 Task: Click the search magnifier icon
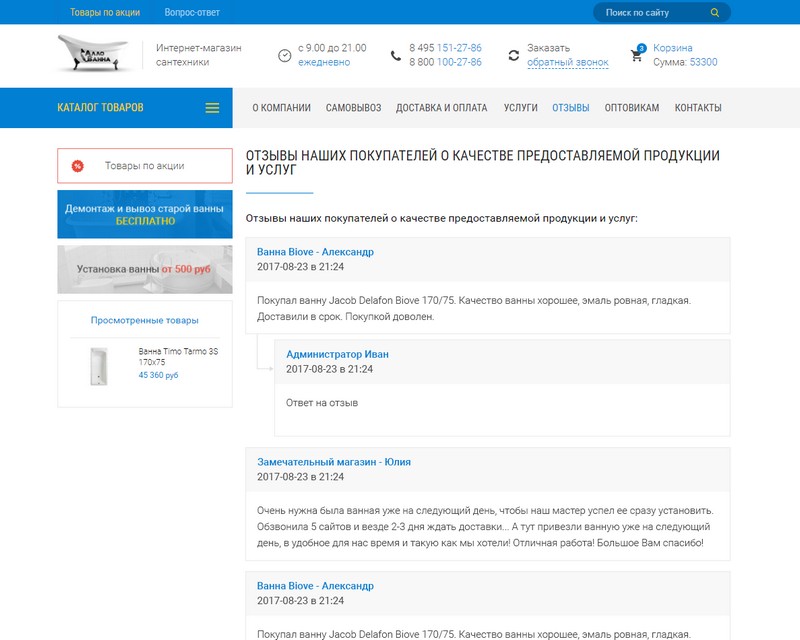point(715,13)
